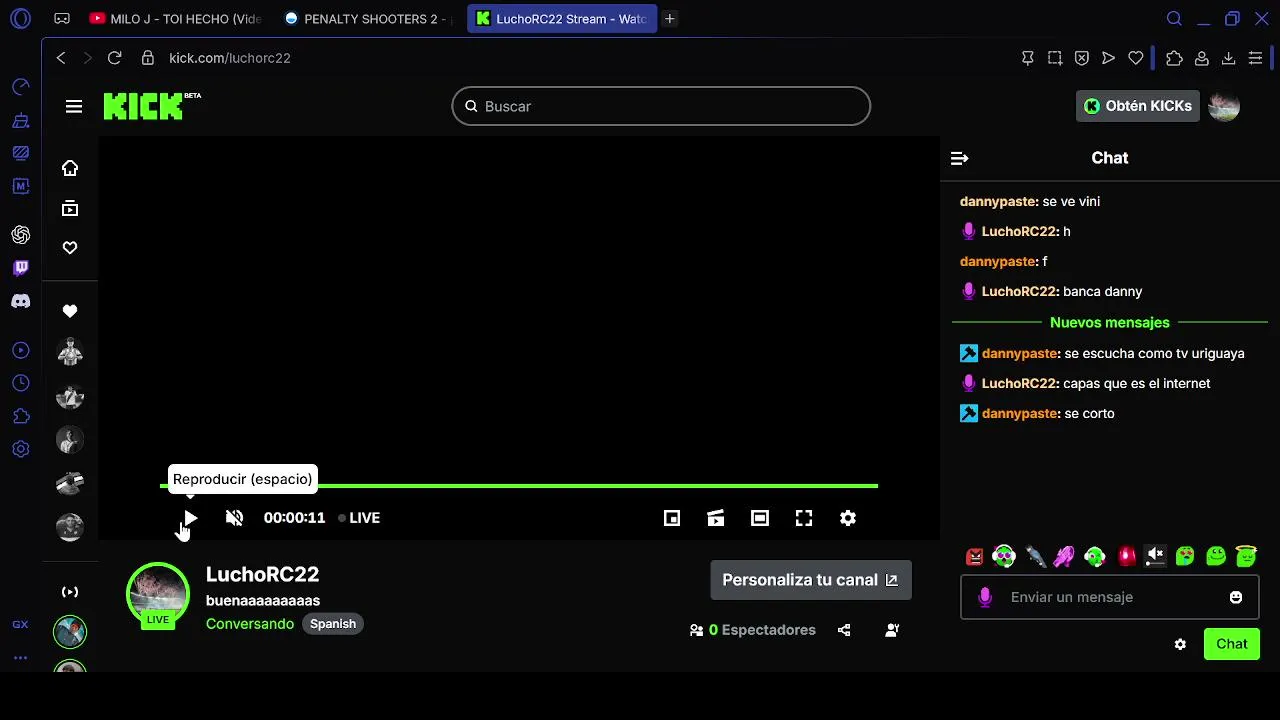Open the browser downloads panel
Image resolution: width=1280 pixels, height=720 pixels.
[1229, 58]
